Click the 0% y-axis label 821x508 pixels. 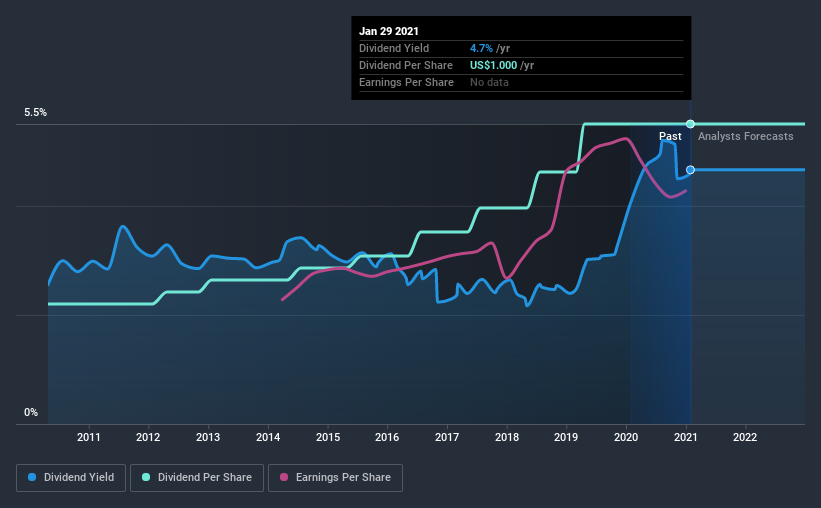tap(31, 413)
